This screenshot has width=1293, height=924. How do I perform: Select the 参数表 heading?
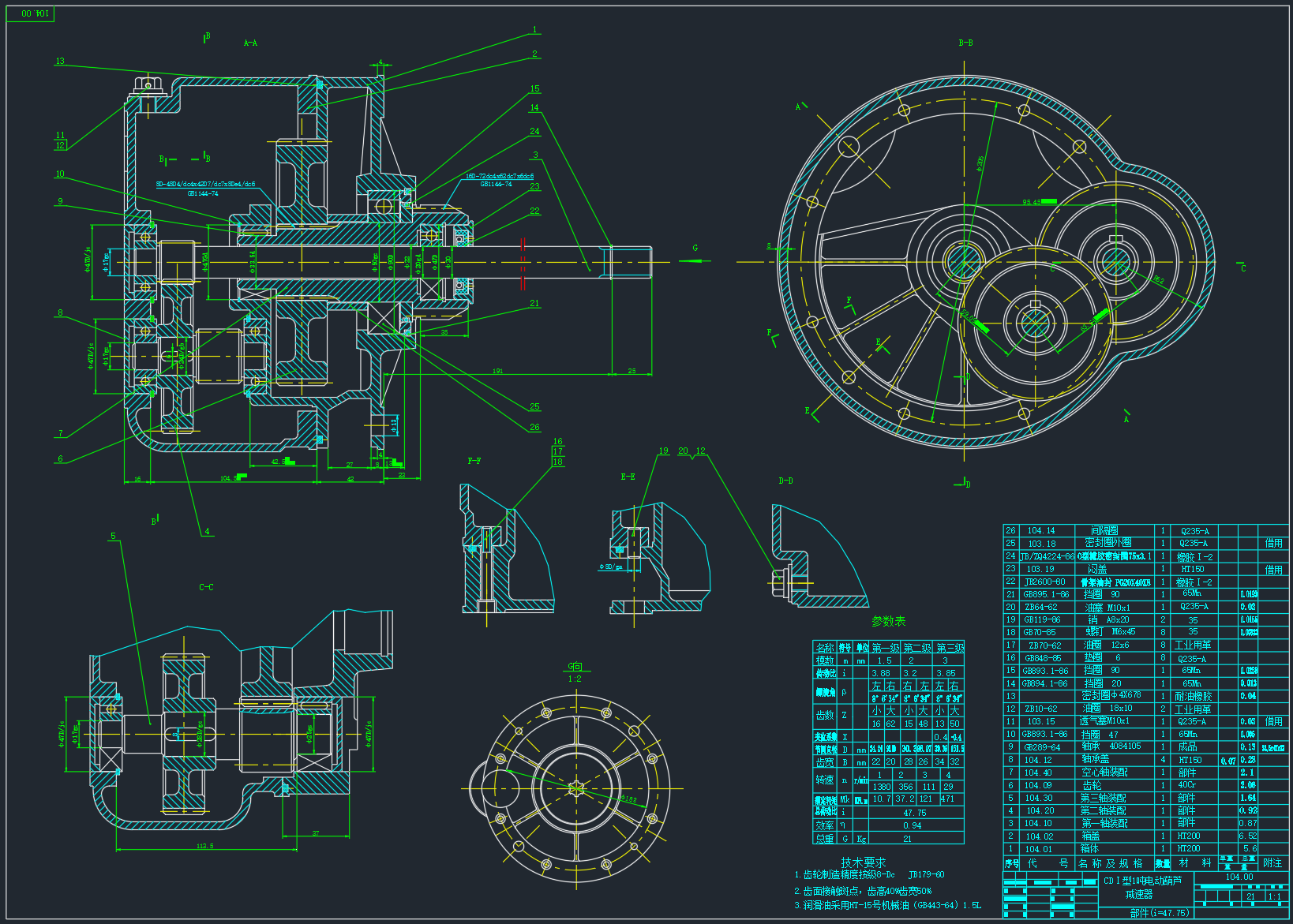tap(889, 622)
